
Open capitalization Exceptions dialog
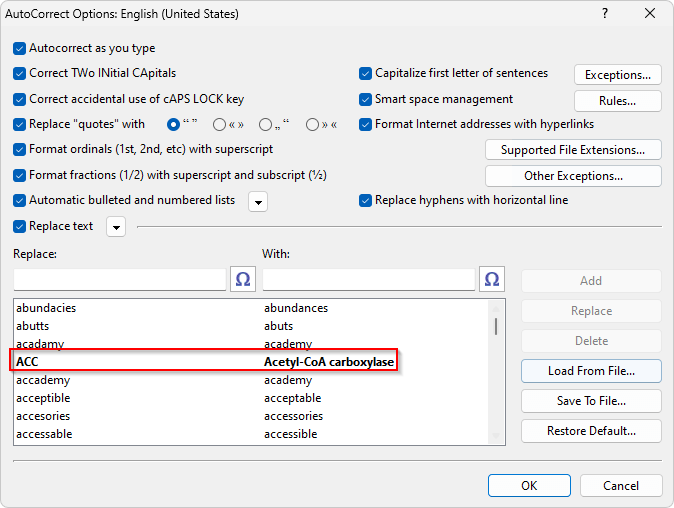pos(618,75)
